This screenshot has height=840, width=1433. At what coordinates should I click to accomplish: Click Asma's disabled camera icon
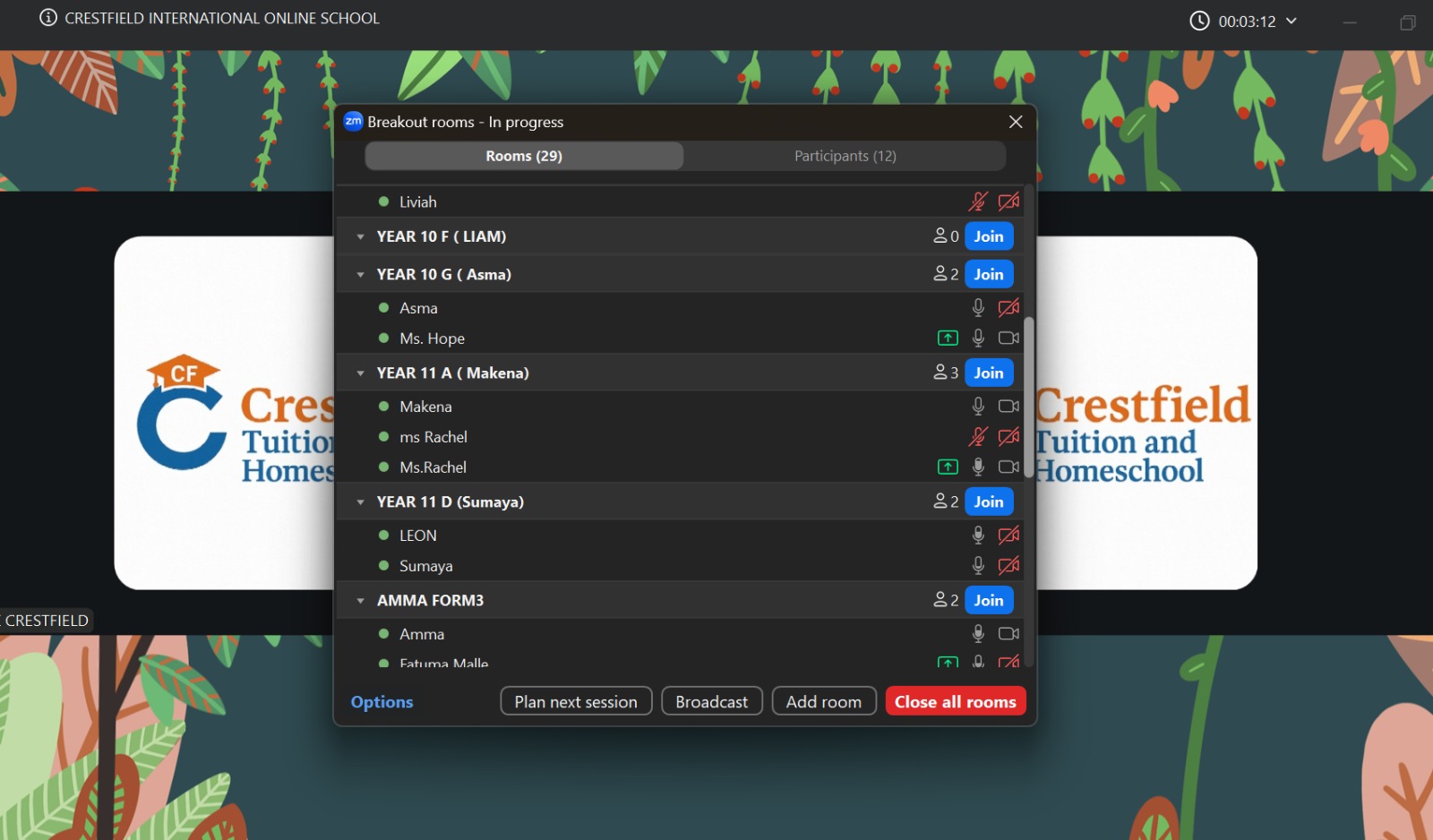pos(1009,307)
